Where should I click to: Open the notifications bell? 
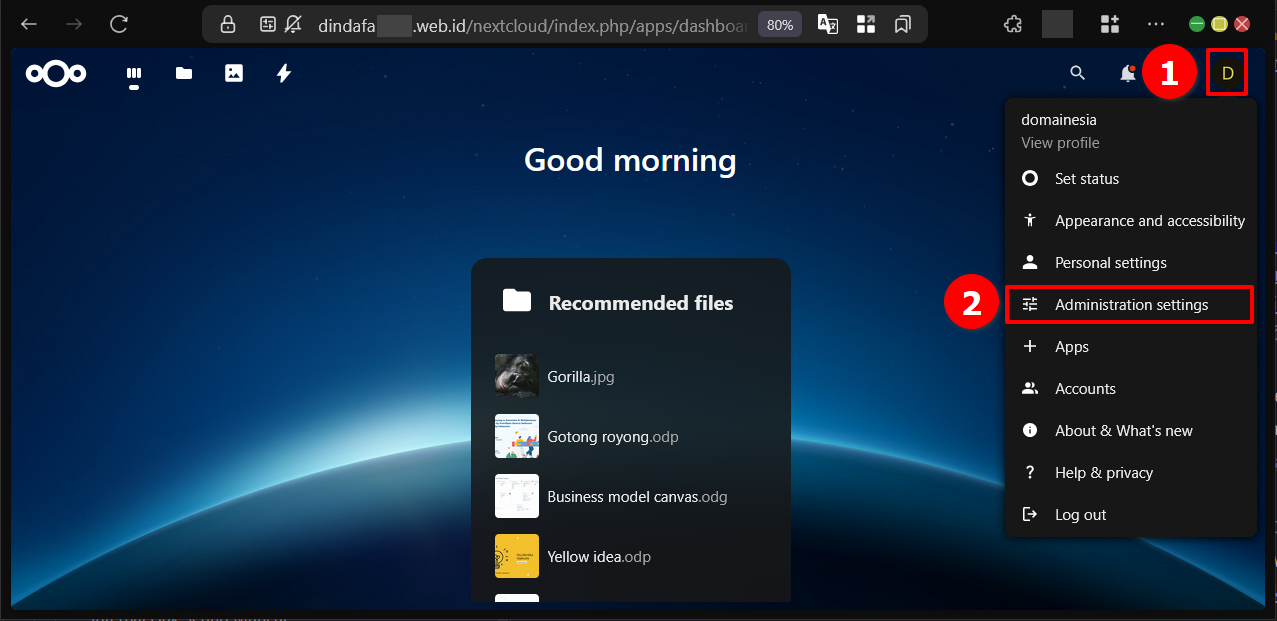[x=1127, y=73]
